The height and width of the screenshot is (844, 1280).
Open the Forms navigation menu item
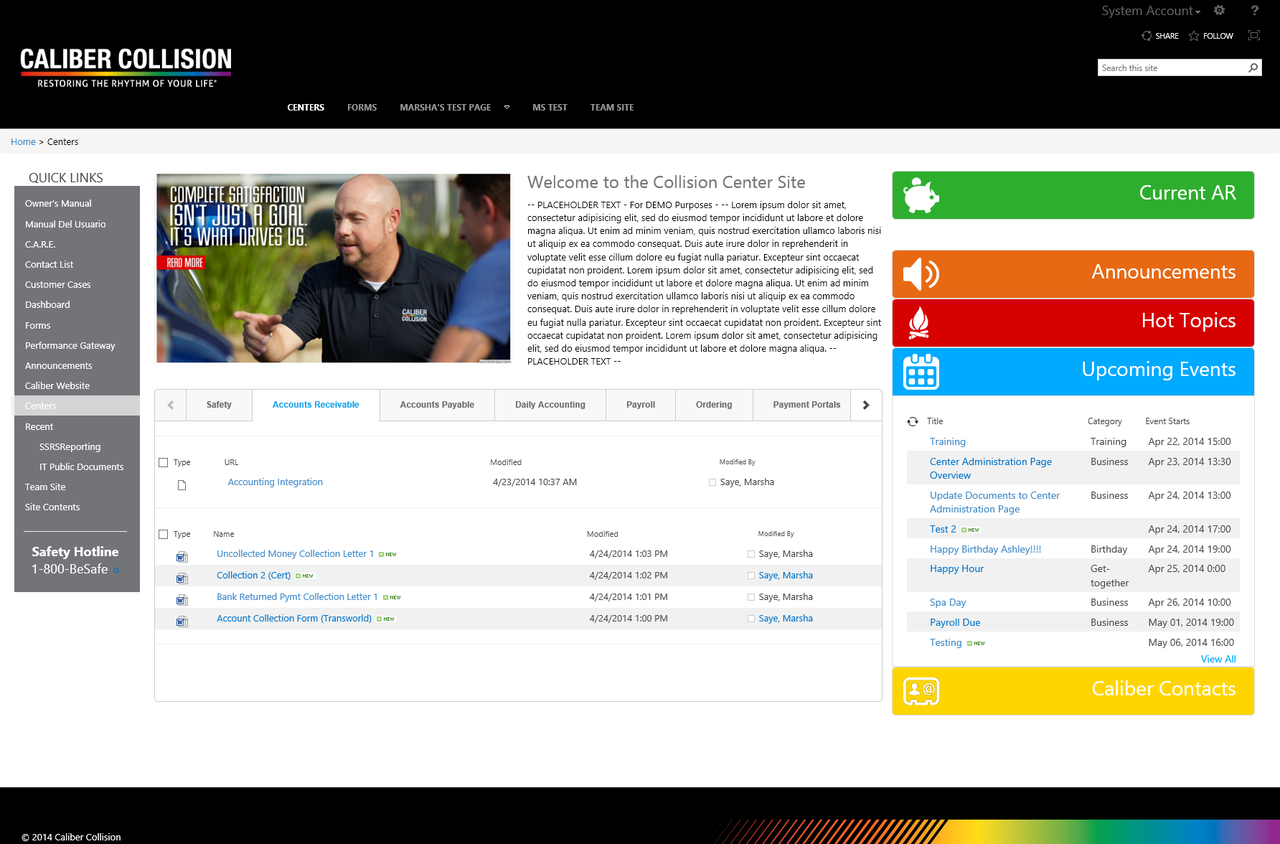coord(362,107)
